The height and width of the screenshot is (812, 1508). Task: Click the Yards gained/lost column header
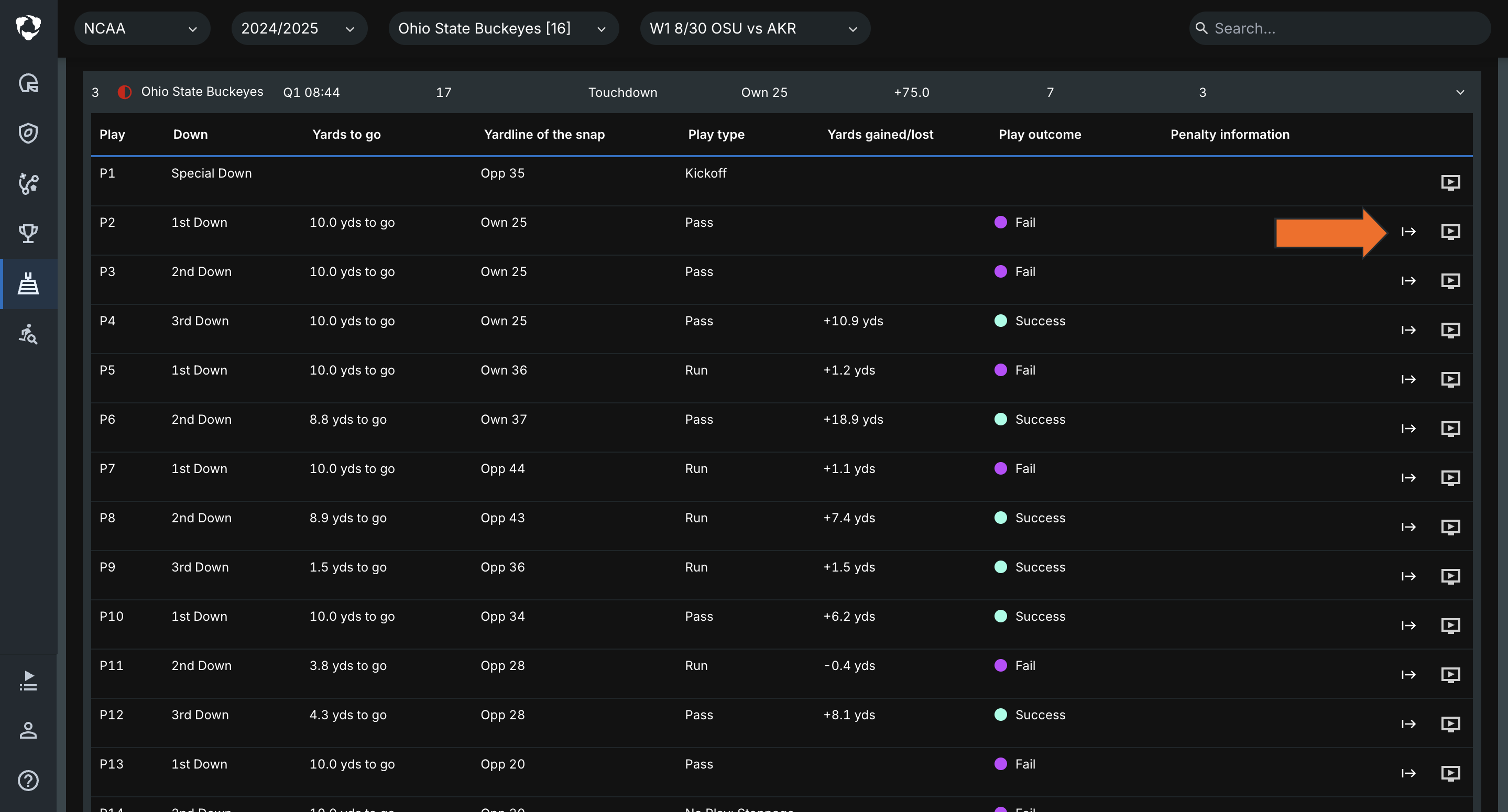click(879, 135)
